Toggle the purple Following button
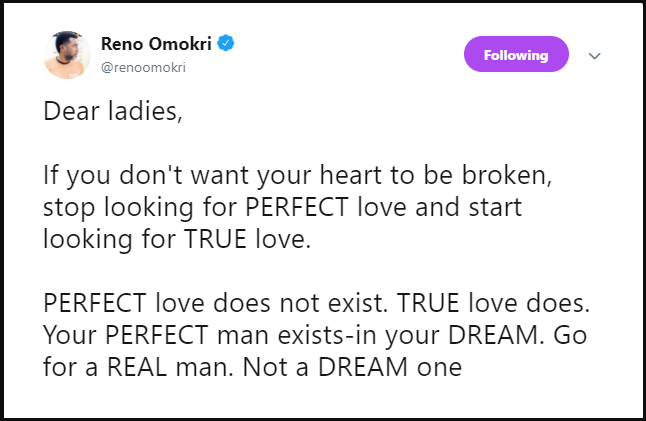Image resolution: width=646 pixels, height=421 pixels. point(516,54)
